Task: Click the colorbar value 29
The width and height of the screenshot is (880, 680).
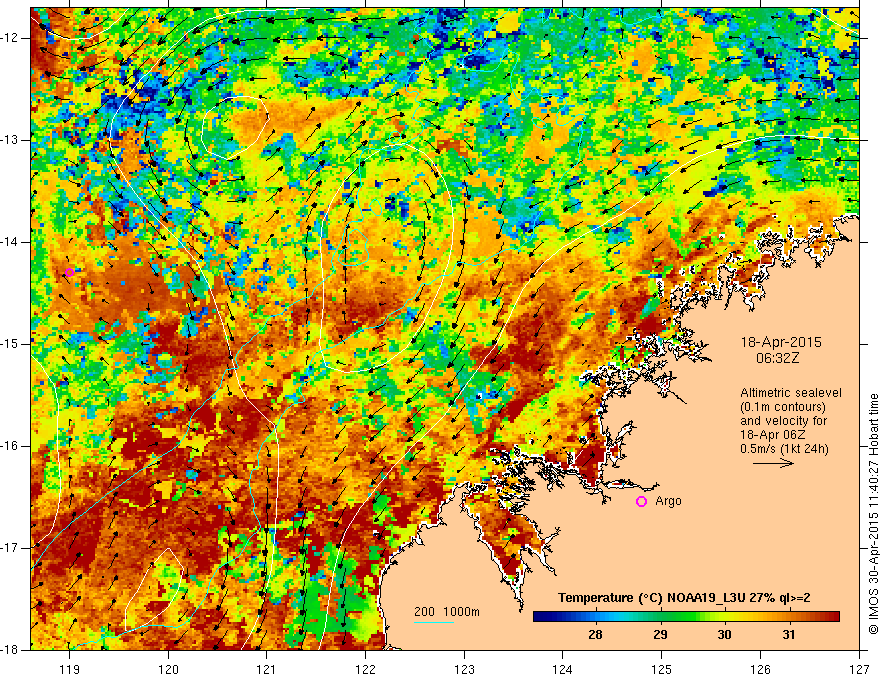Action: point(660,635)
